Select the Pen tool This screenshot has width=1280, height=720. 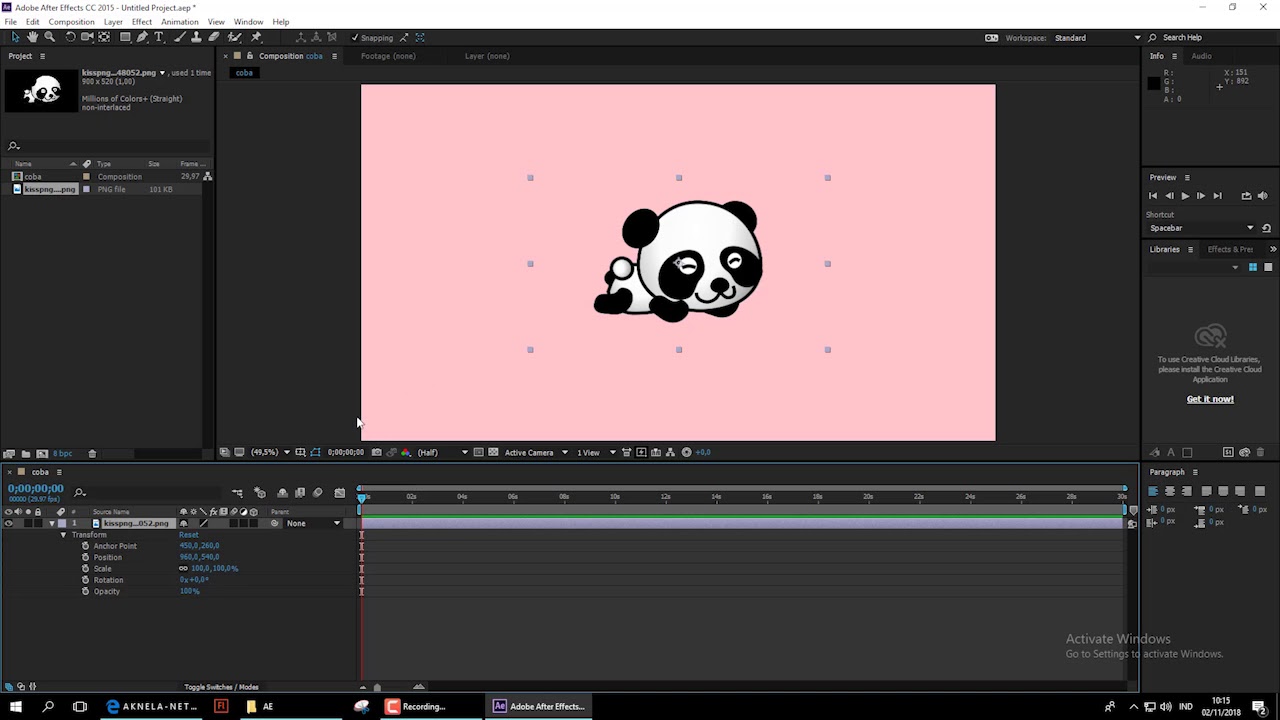pyautogui.click(x=142, y=37)
